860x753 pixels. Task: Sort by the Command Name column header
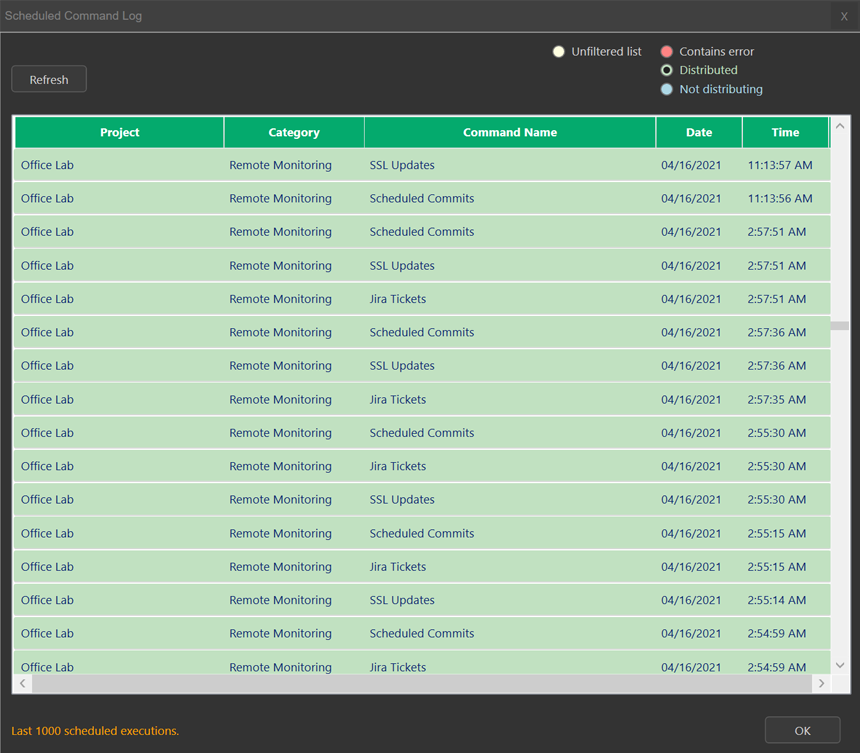click(510, 132)
